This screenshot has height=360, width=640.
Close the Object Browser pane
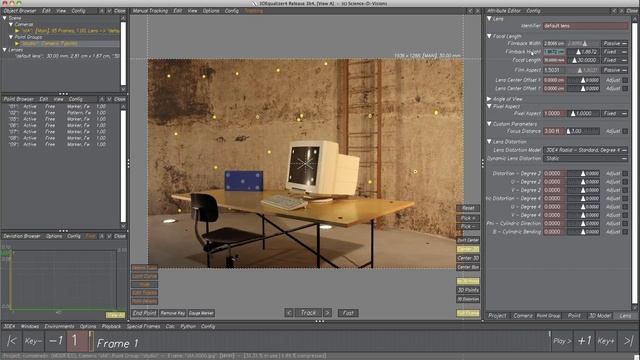(120, 11)
